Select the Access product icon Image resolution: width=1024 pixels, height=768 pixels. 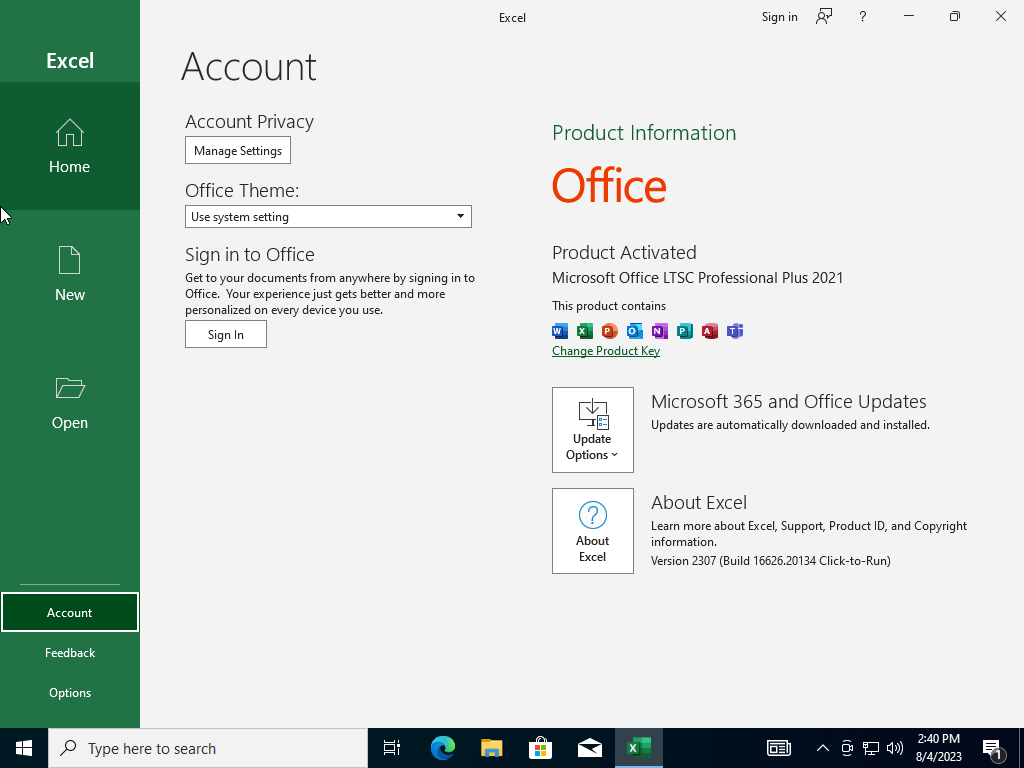pyautogui.click(x=709, y=331)
